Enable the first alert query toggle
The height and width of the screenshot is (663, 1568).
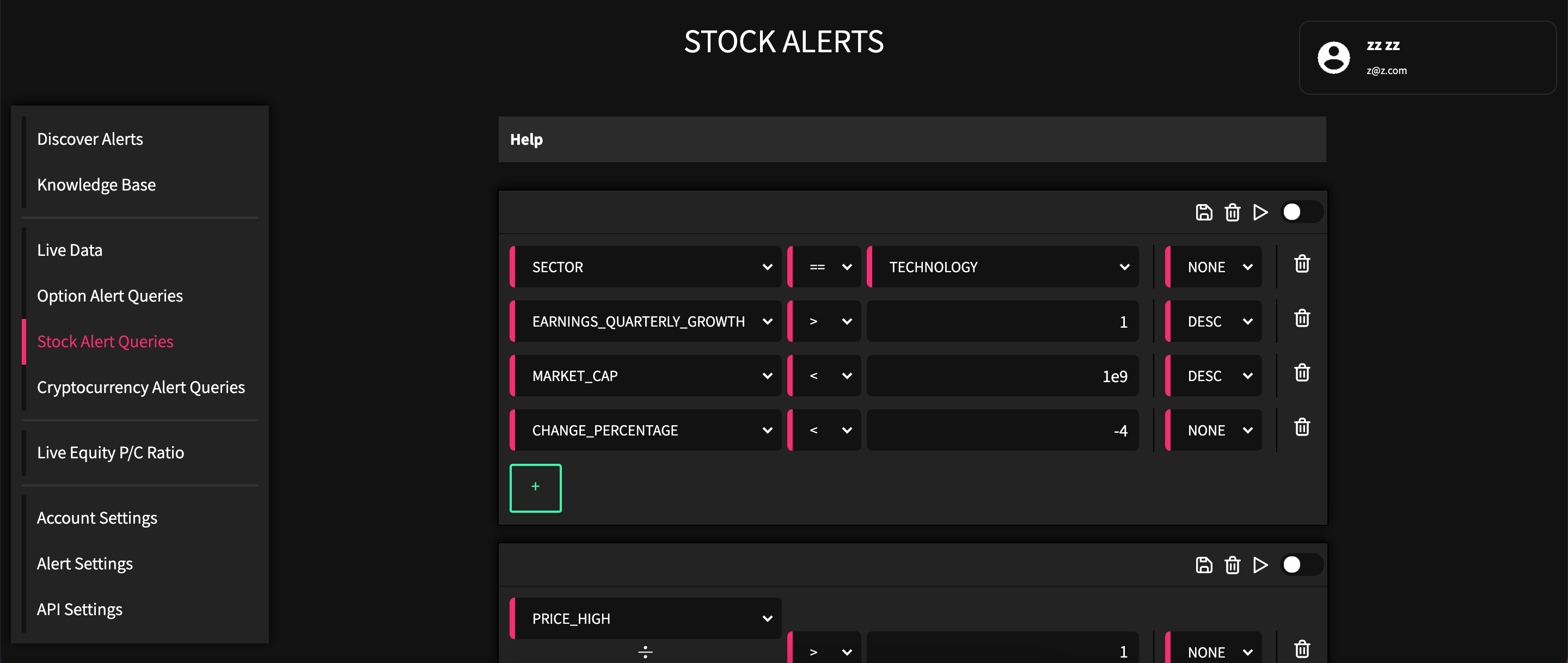tap(1301, 212)
